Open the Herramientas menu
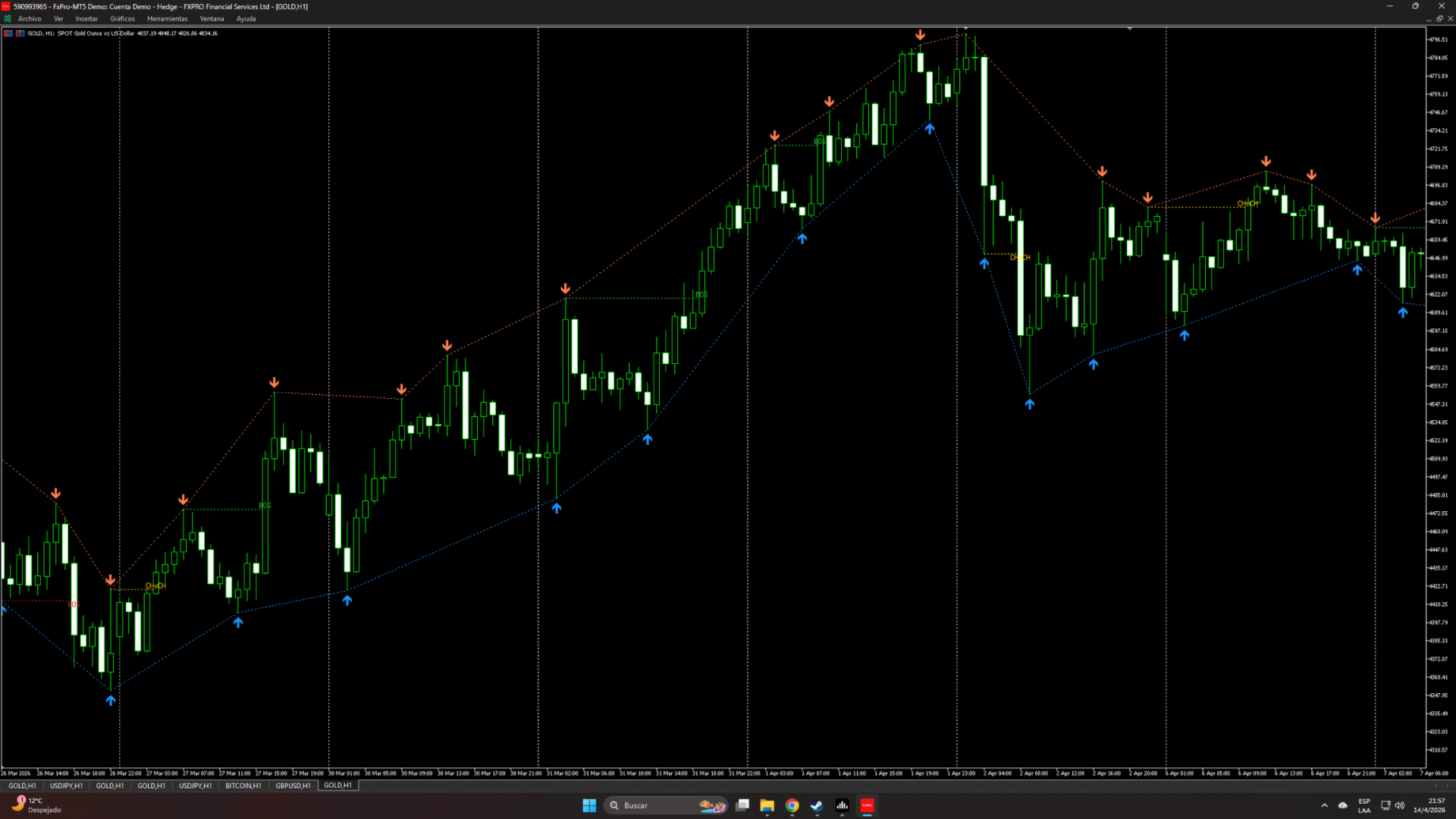This screenshot has height=819, width=1456. pos(167,19)
